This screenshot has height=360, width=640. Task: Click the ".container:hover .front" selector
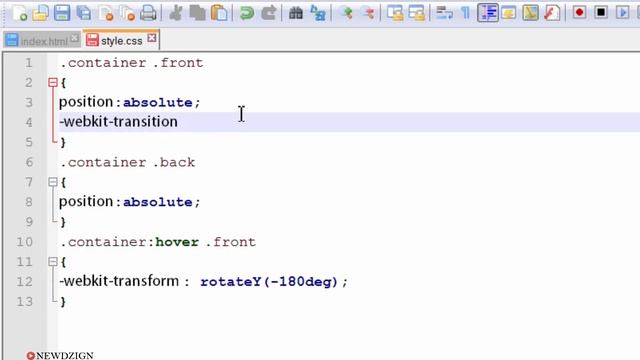(158, 242)
